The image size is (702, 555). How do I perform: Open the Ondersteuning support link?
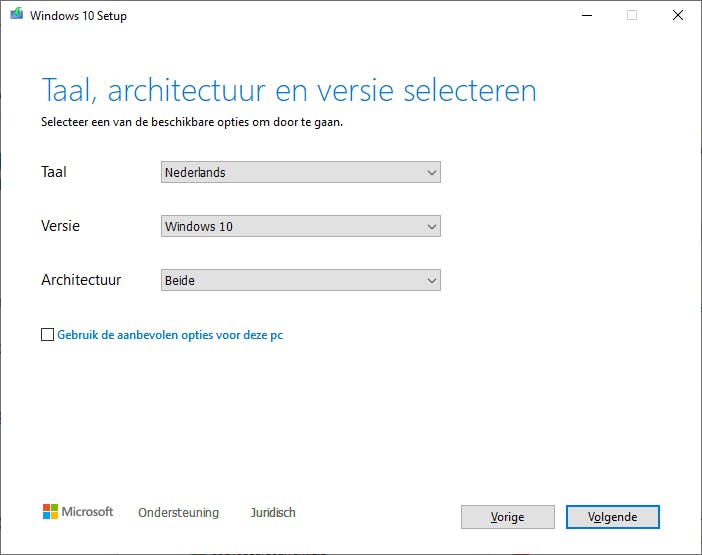[178, 513]
